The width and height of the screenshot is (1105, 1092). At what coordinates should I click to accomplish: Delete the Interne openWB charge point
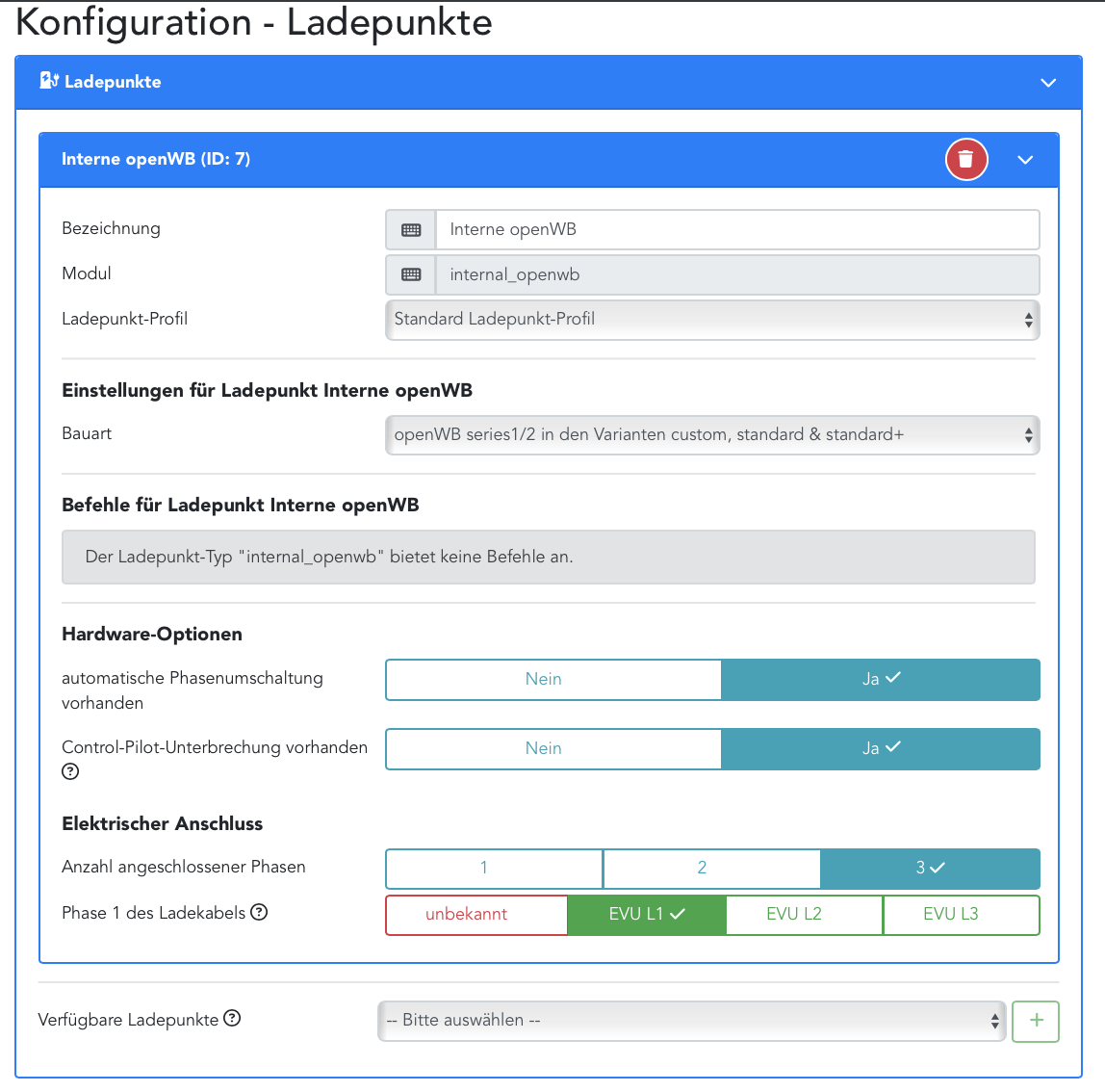966,159
